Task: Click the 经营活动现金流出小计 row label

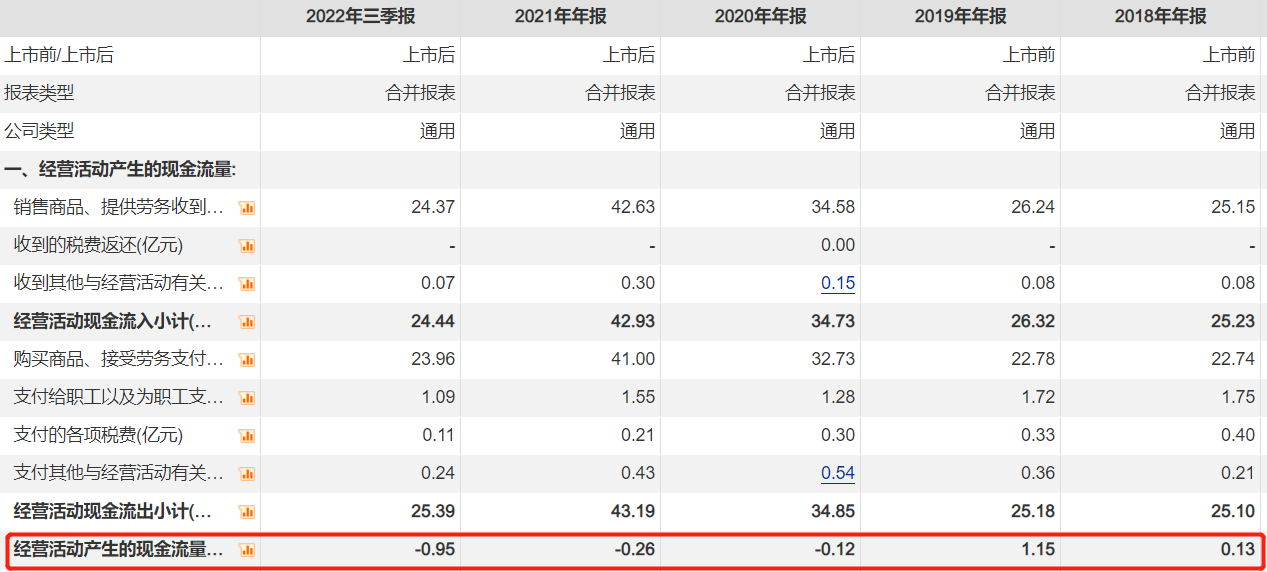Action: click(113, 511)
